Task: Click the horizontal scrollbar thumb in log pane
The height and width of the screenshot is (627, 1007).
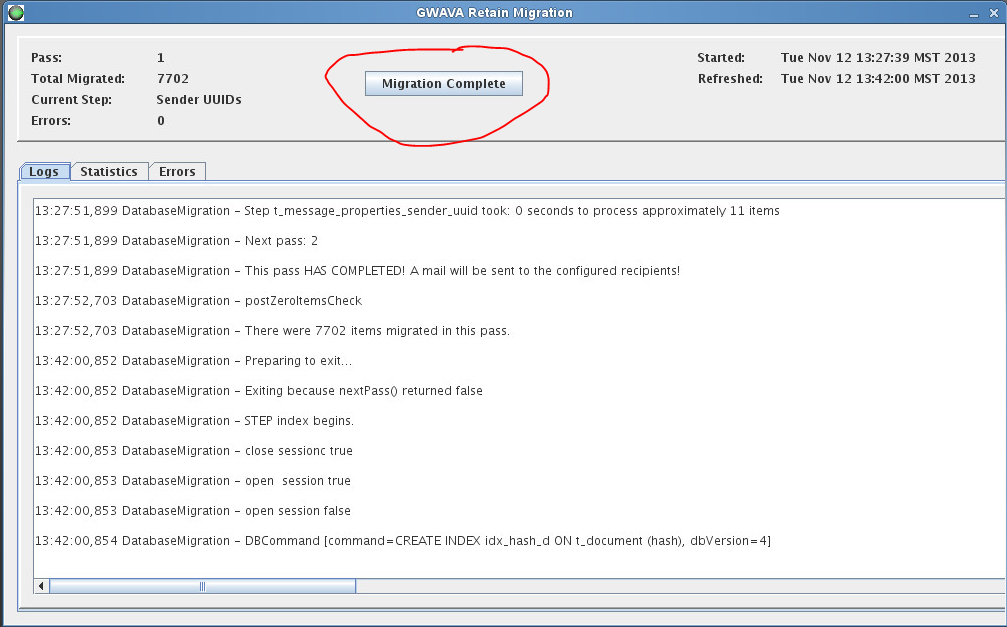Action: [x=202, y=586]
